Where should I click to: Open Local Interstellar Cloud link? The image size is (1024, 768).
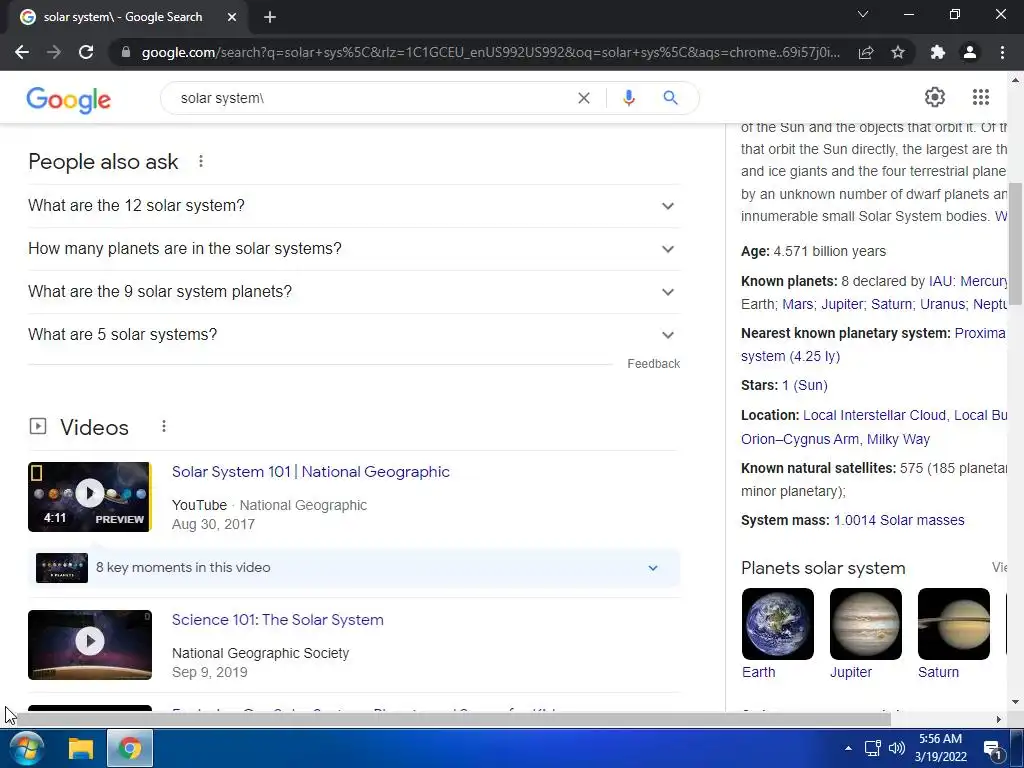click(874, 415)
